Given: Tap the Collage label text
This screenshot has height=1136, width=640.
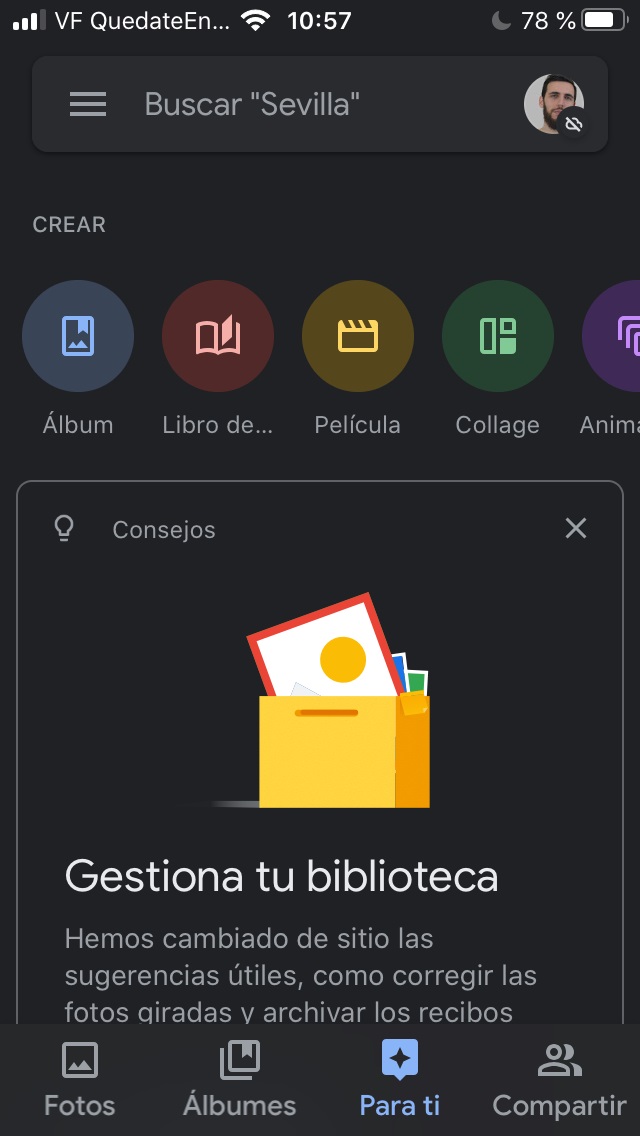Looking at the screenshot, I should 498,425.
